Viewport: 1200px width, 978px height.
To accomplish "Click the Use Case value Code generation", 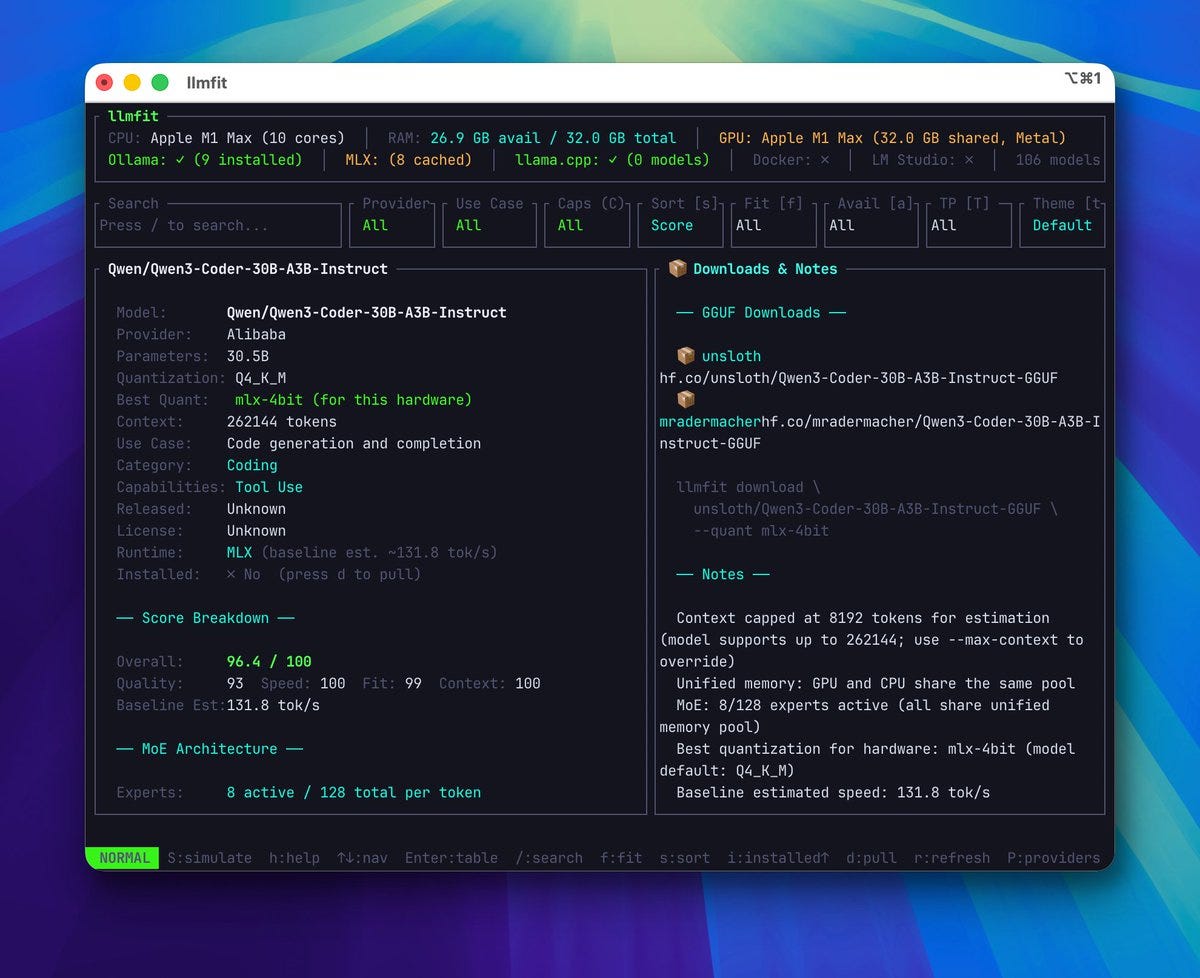I will 354,444.
